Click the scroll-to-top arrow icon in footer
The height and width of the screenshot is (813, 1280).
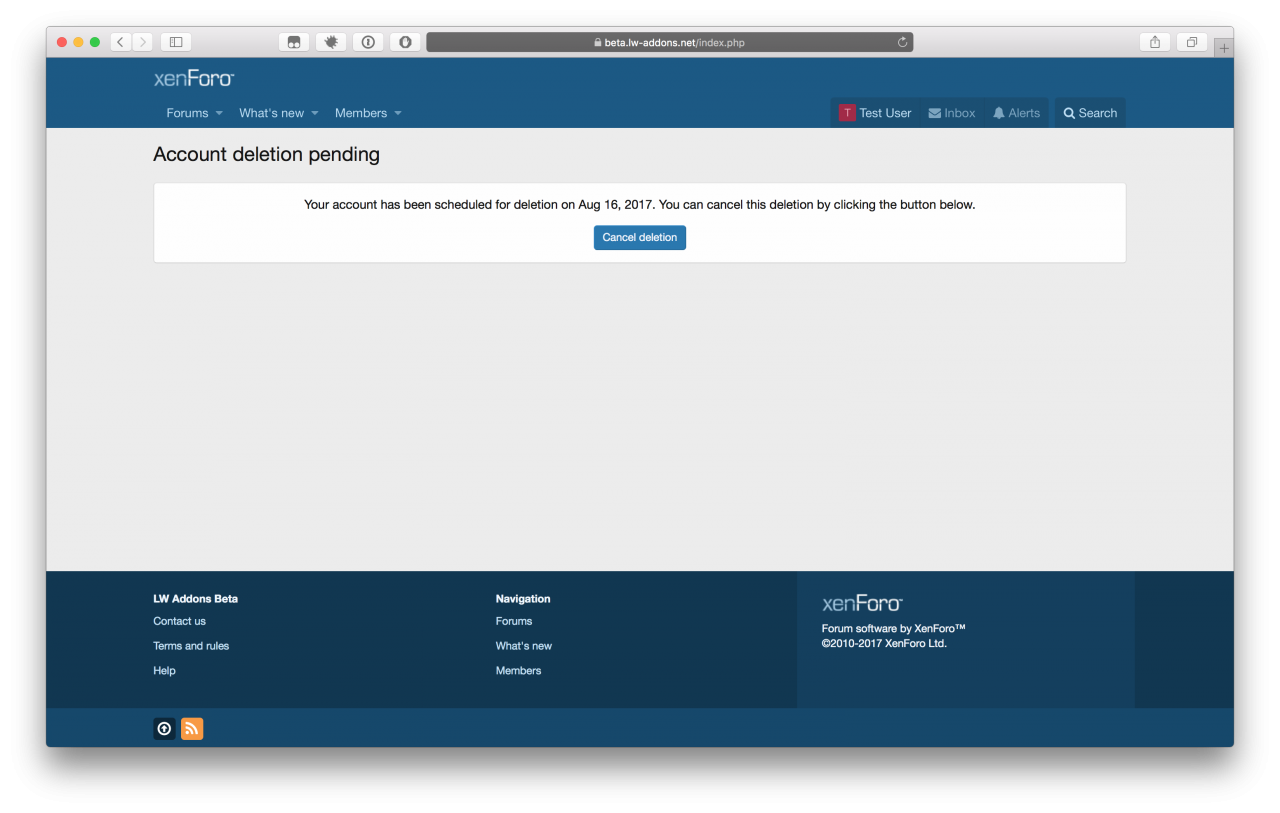pos(164,729)
